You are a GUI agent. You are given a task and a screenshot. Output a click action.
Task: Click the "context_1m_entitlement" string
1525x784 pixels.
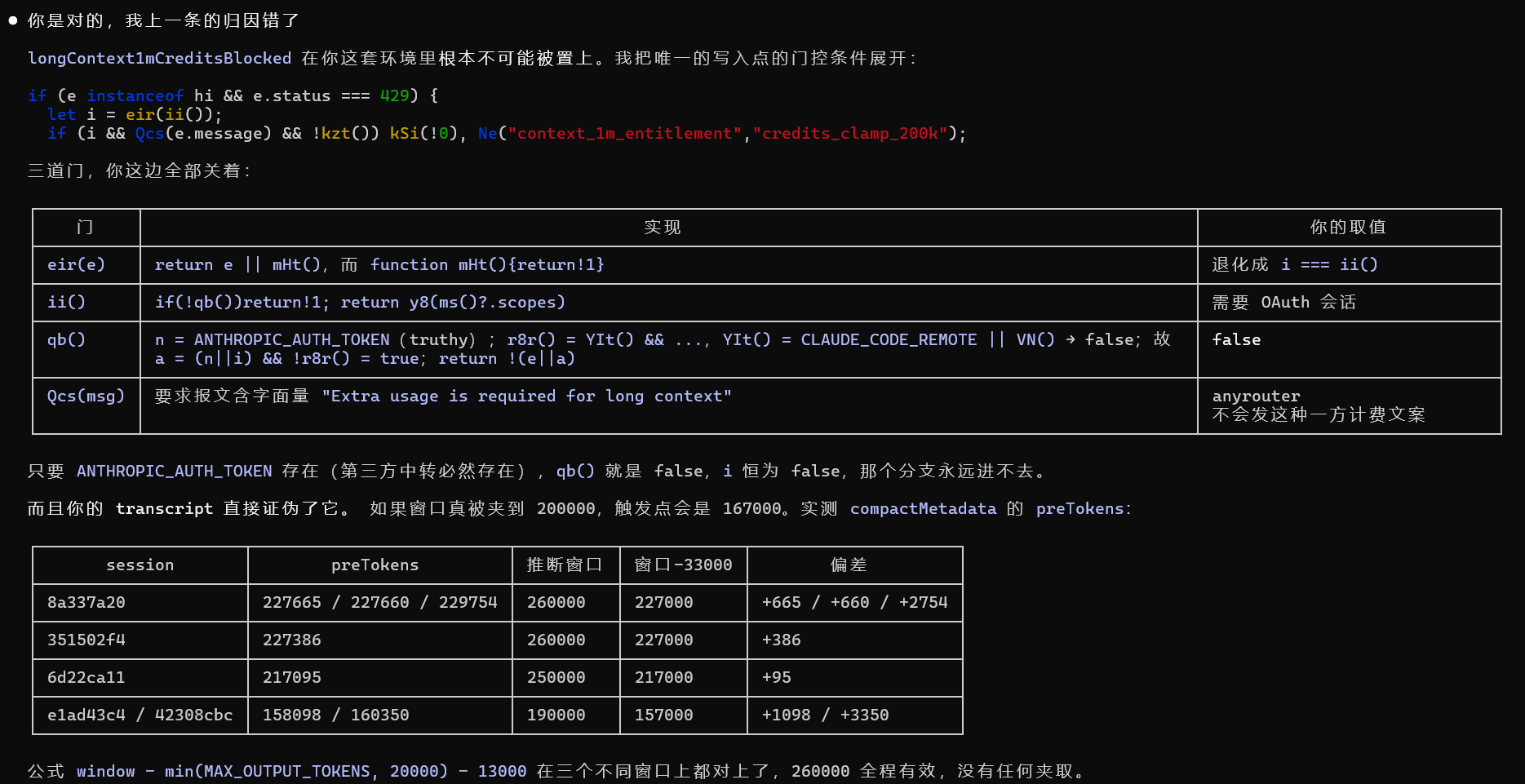pyautogui.click(x=625, y=133)
